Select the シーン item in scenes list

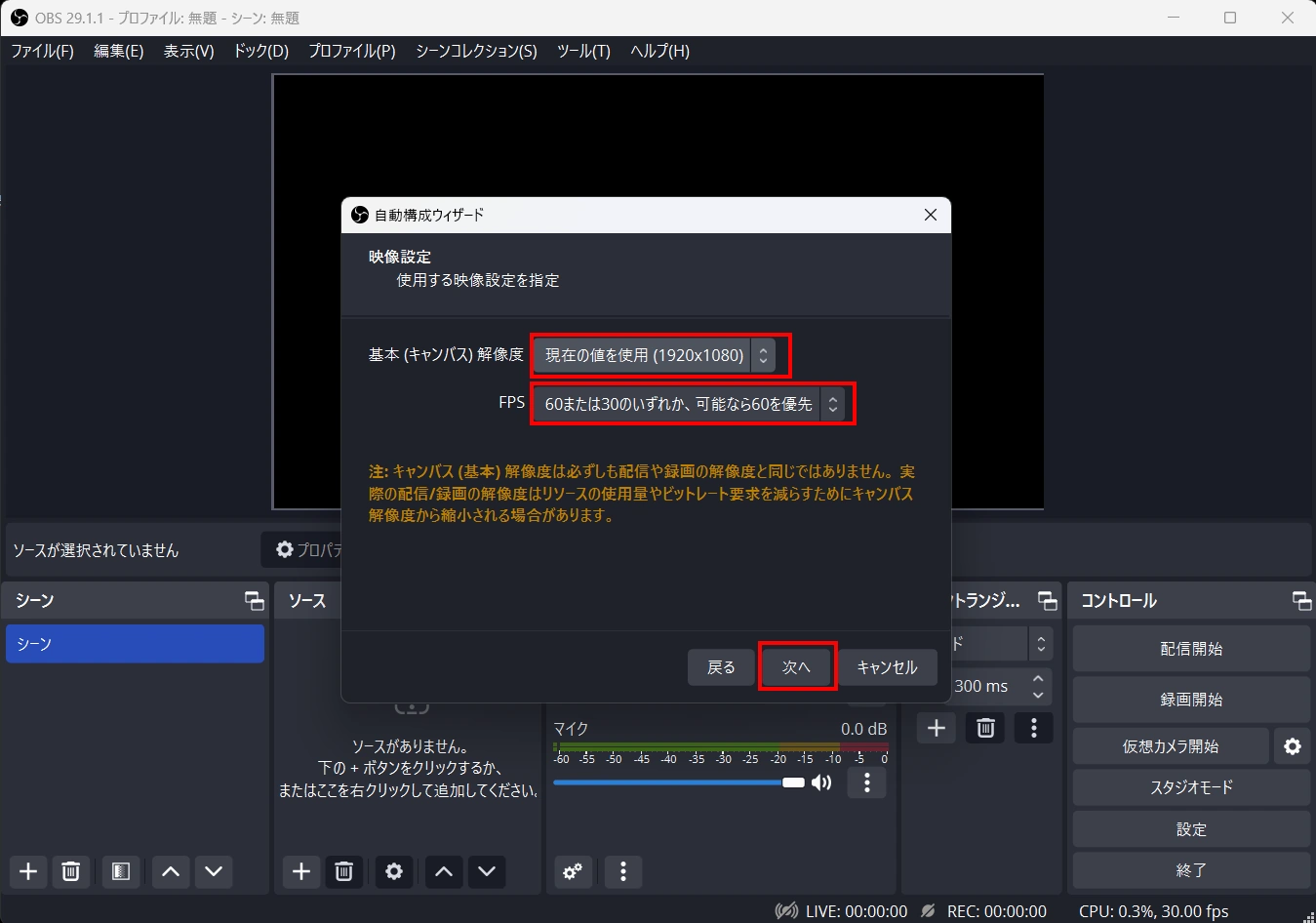(x=135, y=644)
